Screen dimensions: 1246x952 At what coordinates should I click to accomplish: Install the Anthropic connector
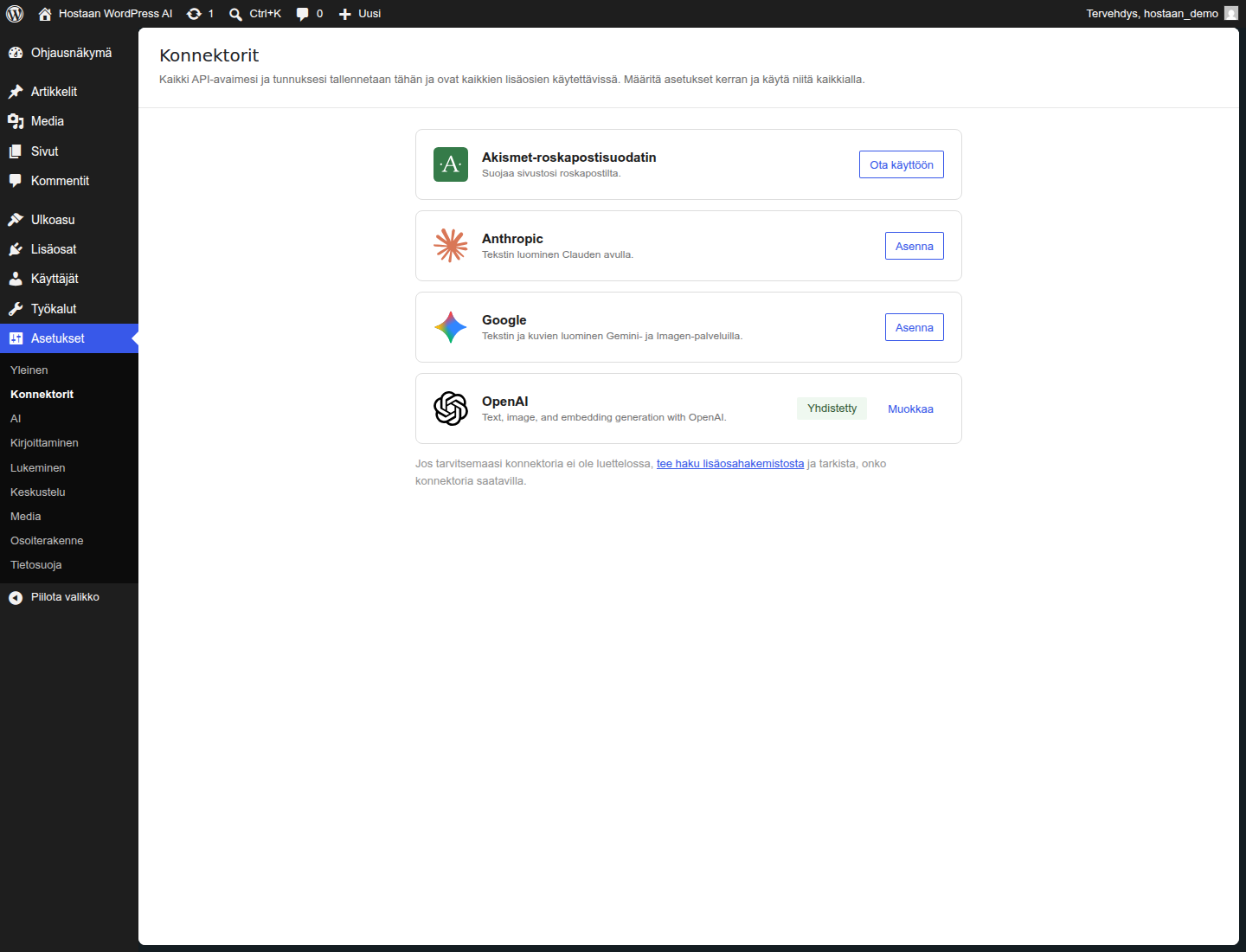click(915, 246)
